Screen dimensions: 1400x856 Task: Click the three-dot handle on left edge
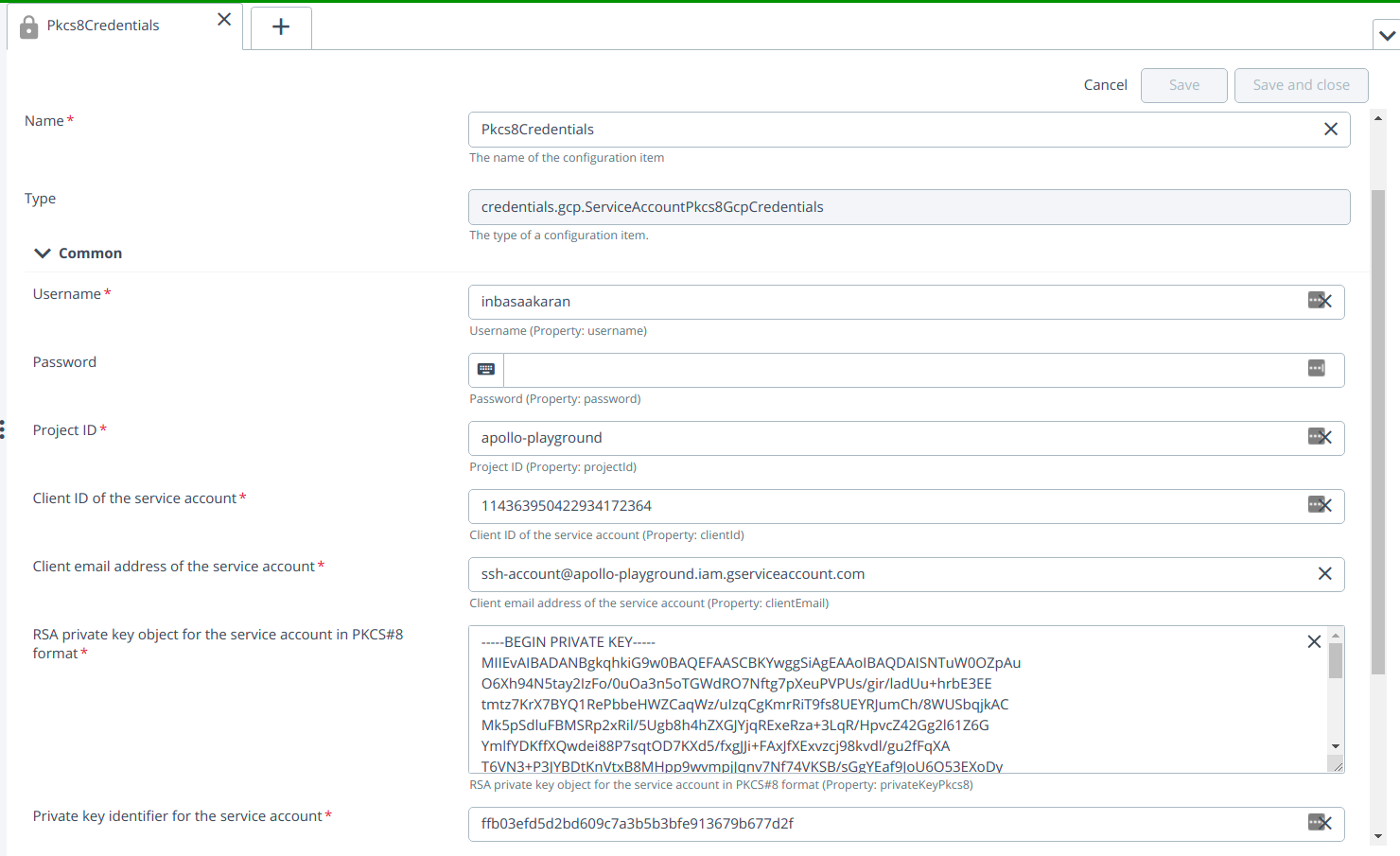[3, 429]
